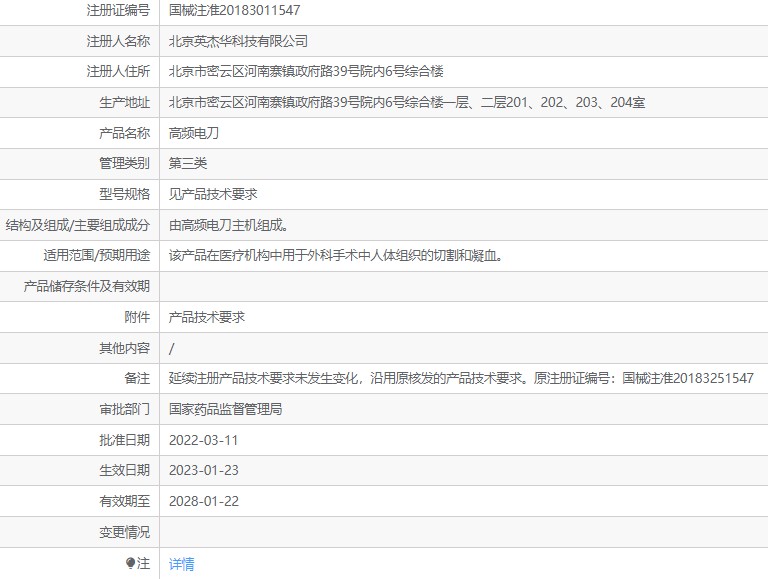Click the 产品储存条件及有效期 label
768x579 pixels.
coord(87,286)
